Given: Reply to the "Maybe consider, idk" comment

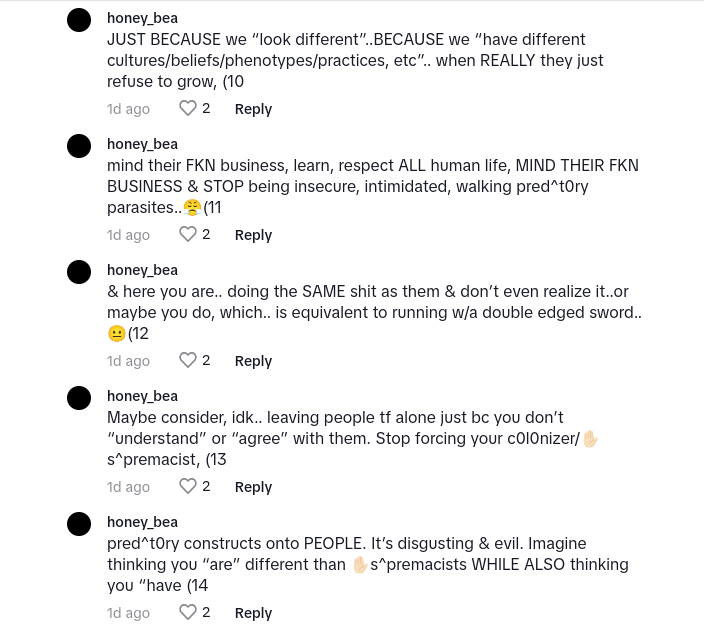Looking at the screenshot, I should click(253, 486).
